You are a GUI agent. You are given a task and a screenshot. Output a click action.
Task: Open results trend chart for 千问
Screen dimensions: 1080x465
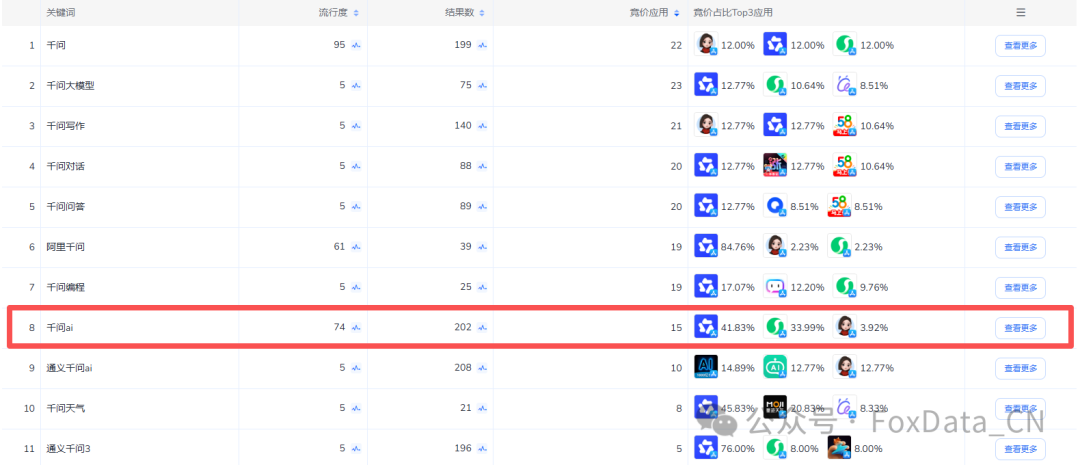[482, 45]
